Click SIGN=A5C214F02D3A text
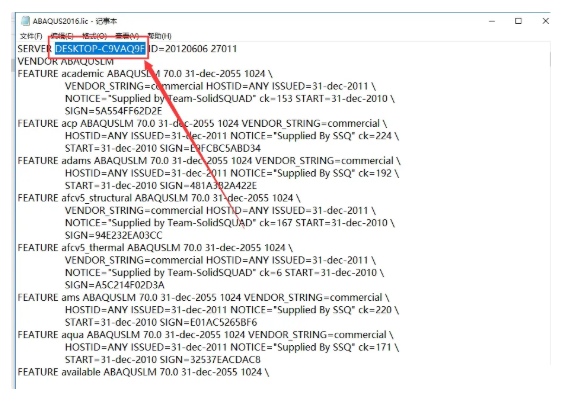Image resolution: width=565 pixels, height=417 pixels. (115, 285)
